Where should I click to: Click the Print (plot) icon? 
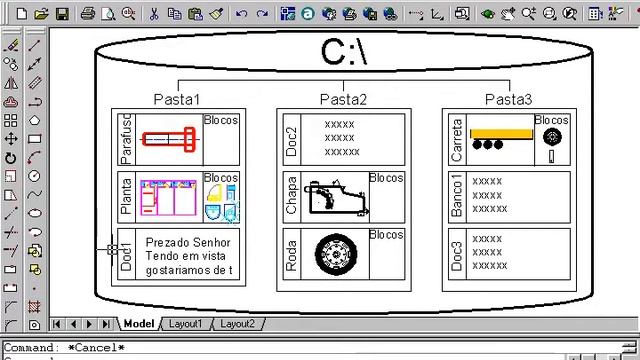coord(88,14)
